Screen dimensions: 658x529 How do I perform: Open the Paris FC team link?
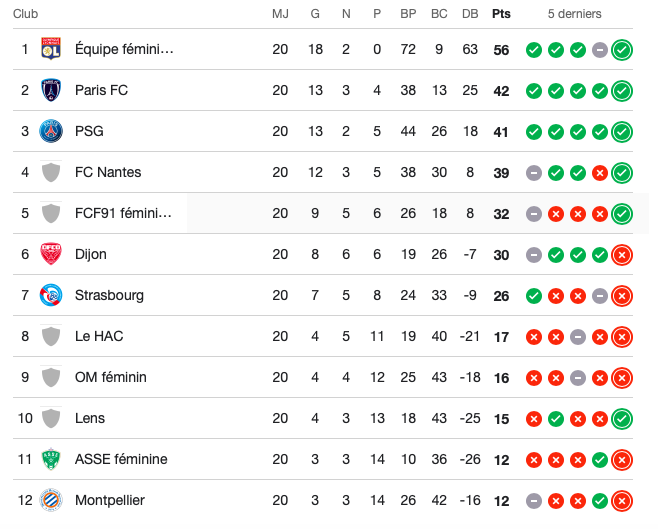coord(101,90)
